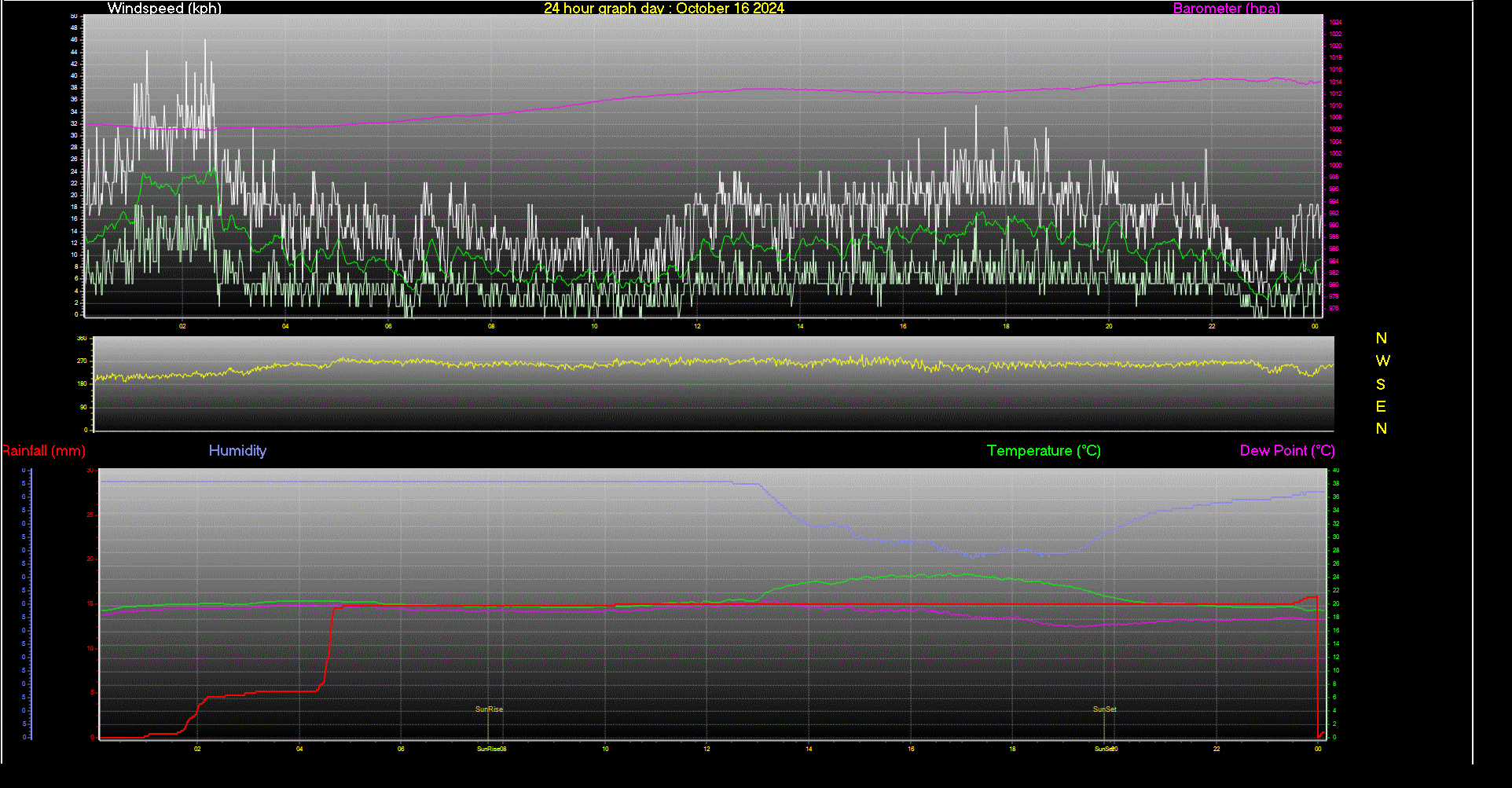1512x788 pixels.
Task: Click the '270' wind direction axis value
Action: (x=82, y=361)
